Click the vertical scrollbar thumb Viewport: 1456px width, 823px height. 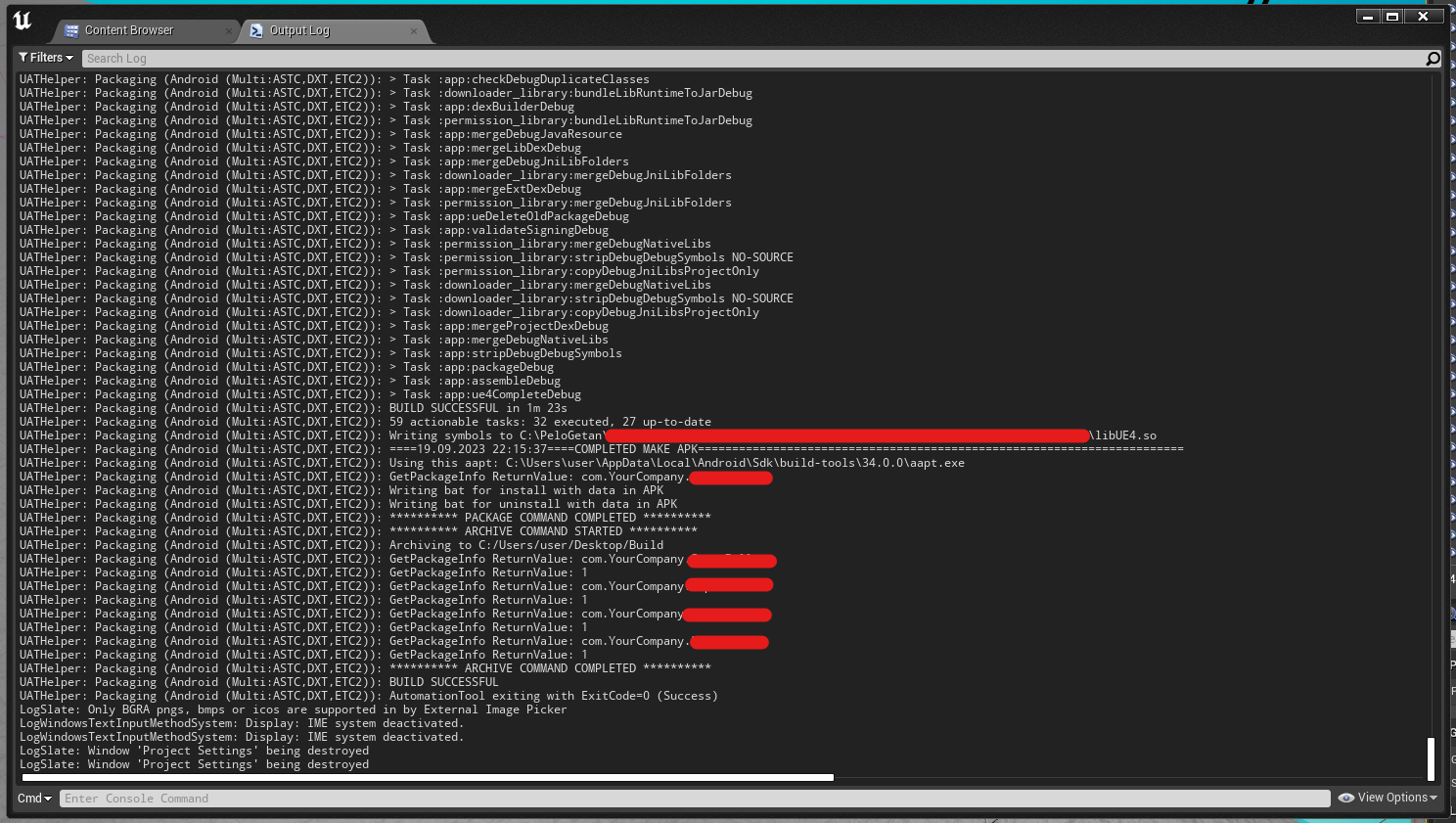click(1431, 758)
